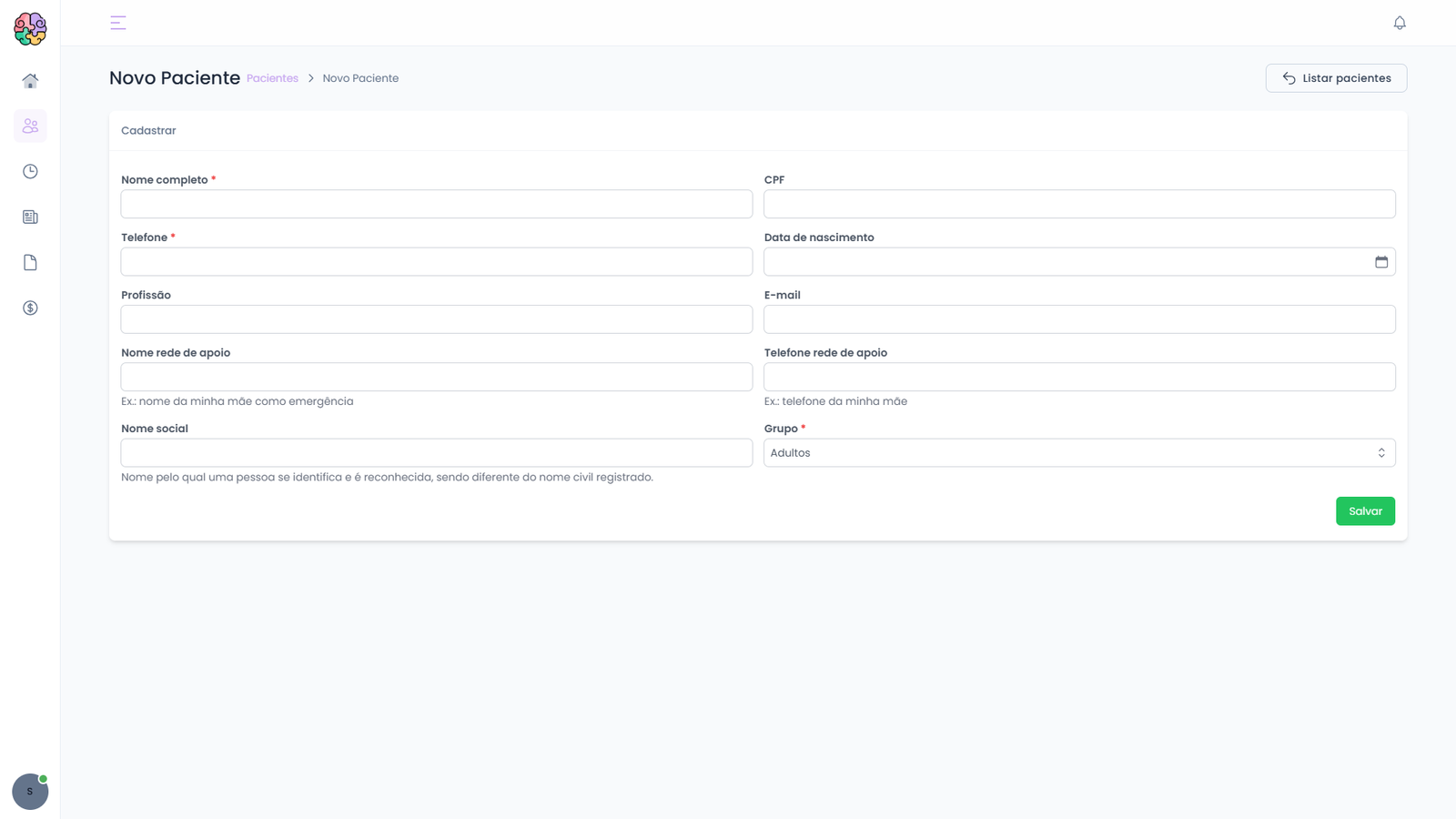This screenshot has height=819, width=1456.
Task: Open the home dashboard icon
Action: 30,81
